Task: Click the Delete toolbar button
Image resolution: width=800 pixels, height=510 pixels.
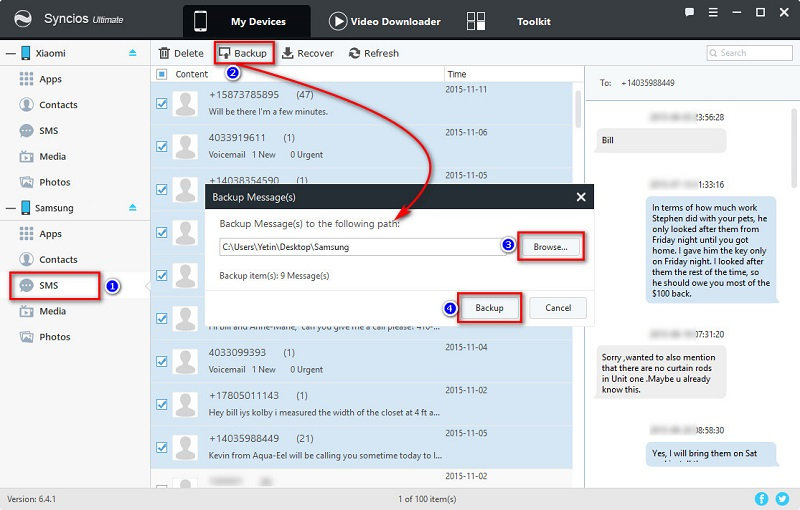Action: (181, 53)
